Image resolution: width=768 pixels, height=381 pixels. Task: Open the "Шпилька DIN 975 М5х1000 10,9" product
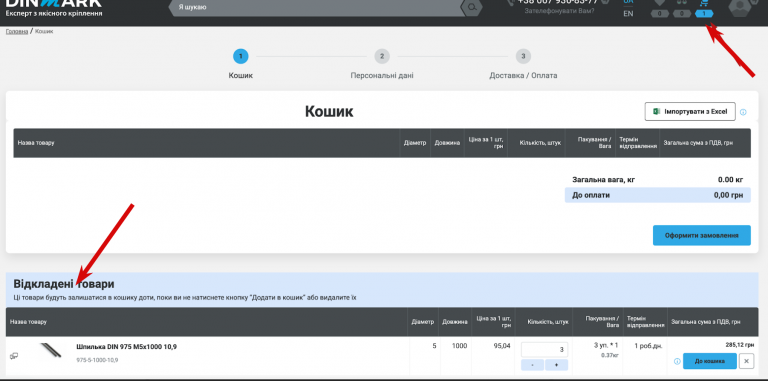tap(126, 347)
